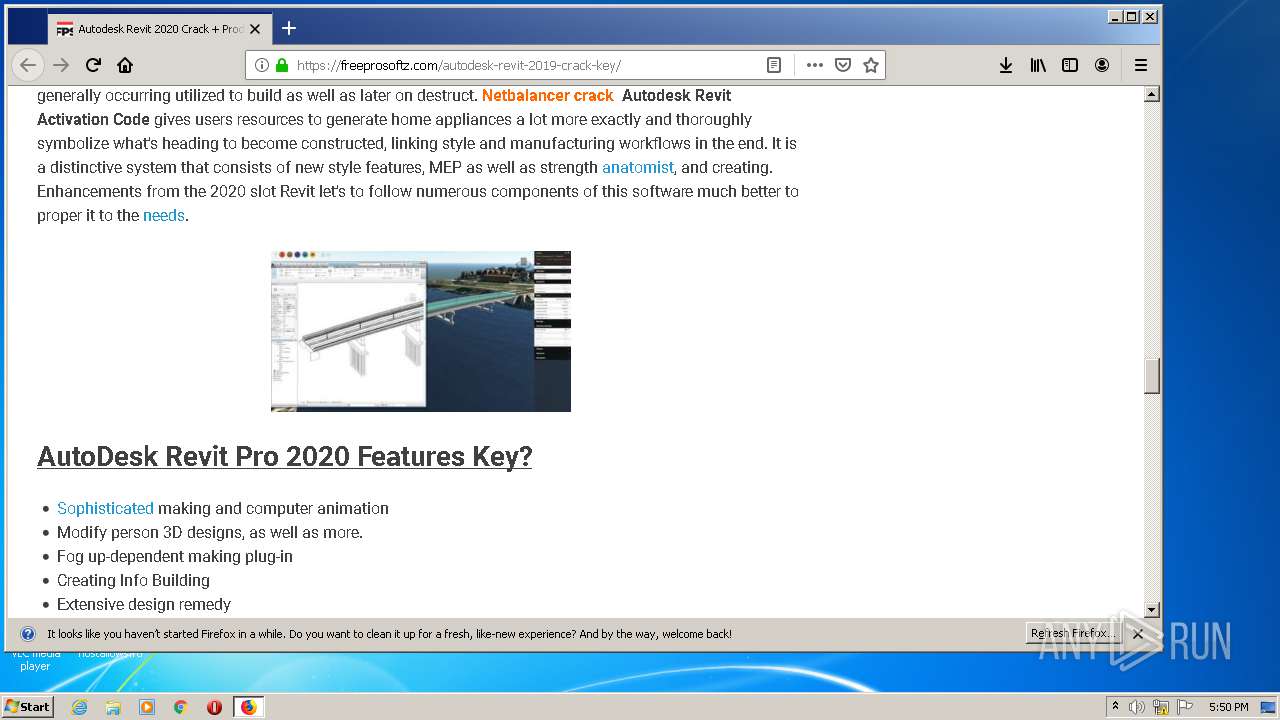Open the Netbalancer crack link
The image size is (1280, 720).
(x=547, y=96)
